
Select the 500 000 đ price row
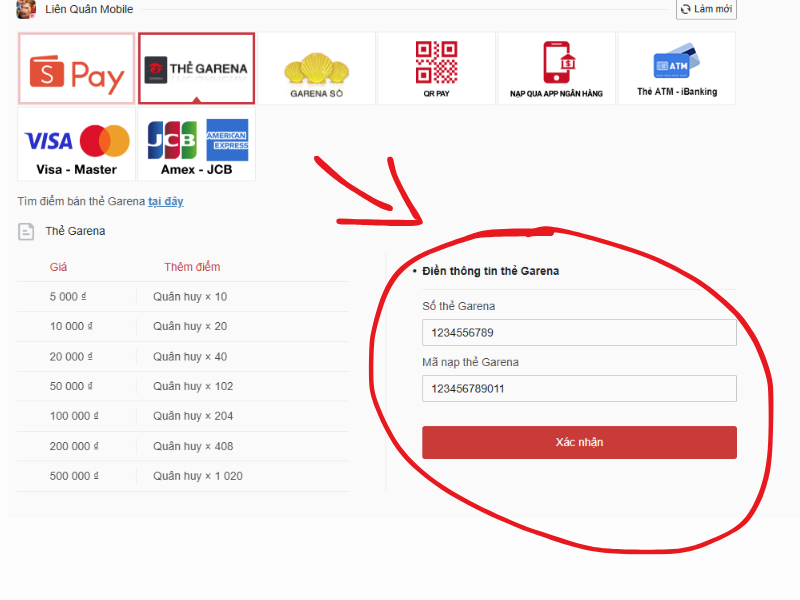(183, 476)
